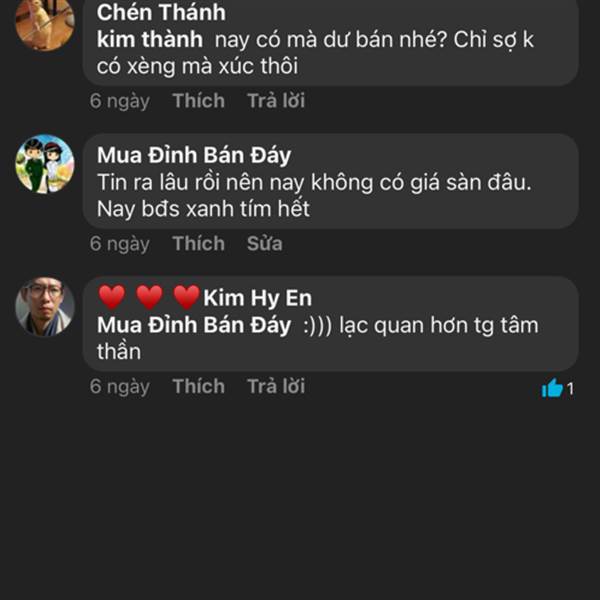Click the '6 ngày' timestamp under Kim Hy En's comment
600x600 pixels.
point(119,386)
